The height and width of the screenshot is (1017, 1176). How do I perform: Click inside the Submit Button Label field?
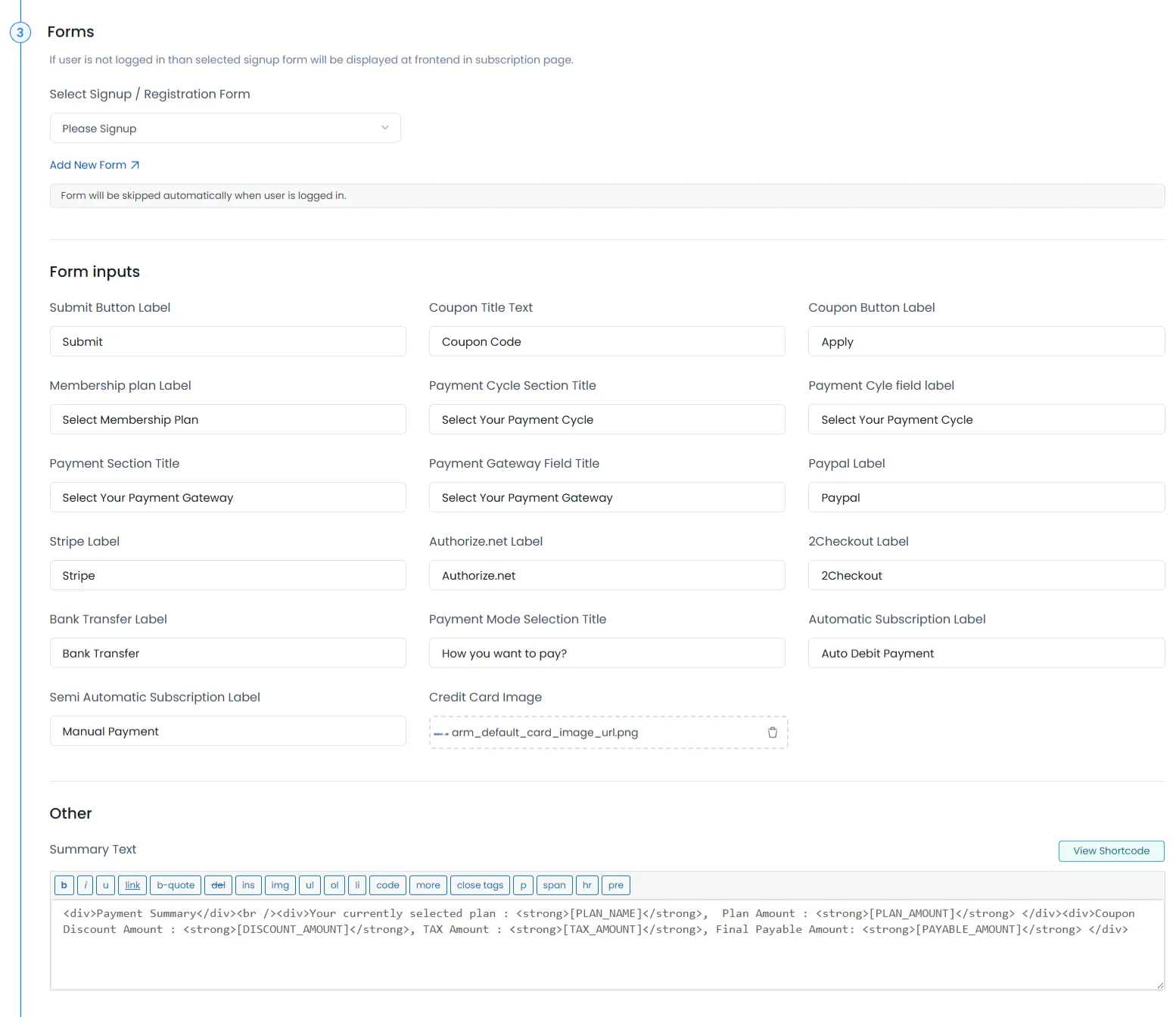coord(227,341)
